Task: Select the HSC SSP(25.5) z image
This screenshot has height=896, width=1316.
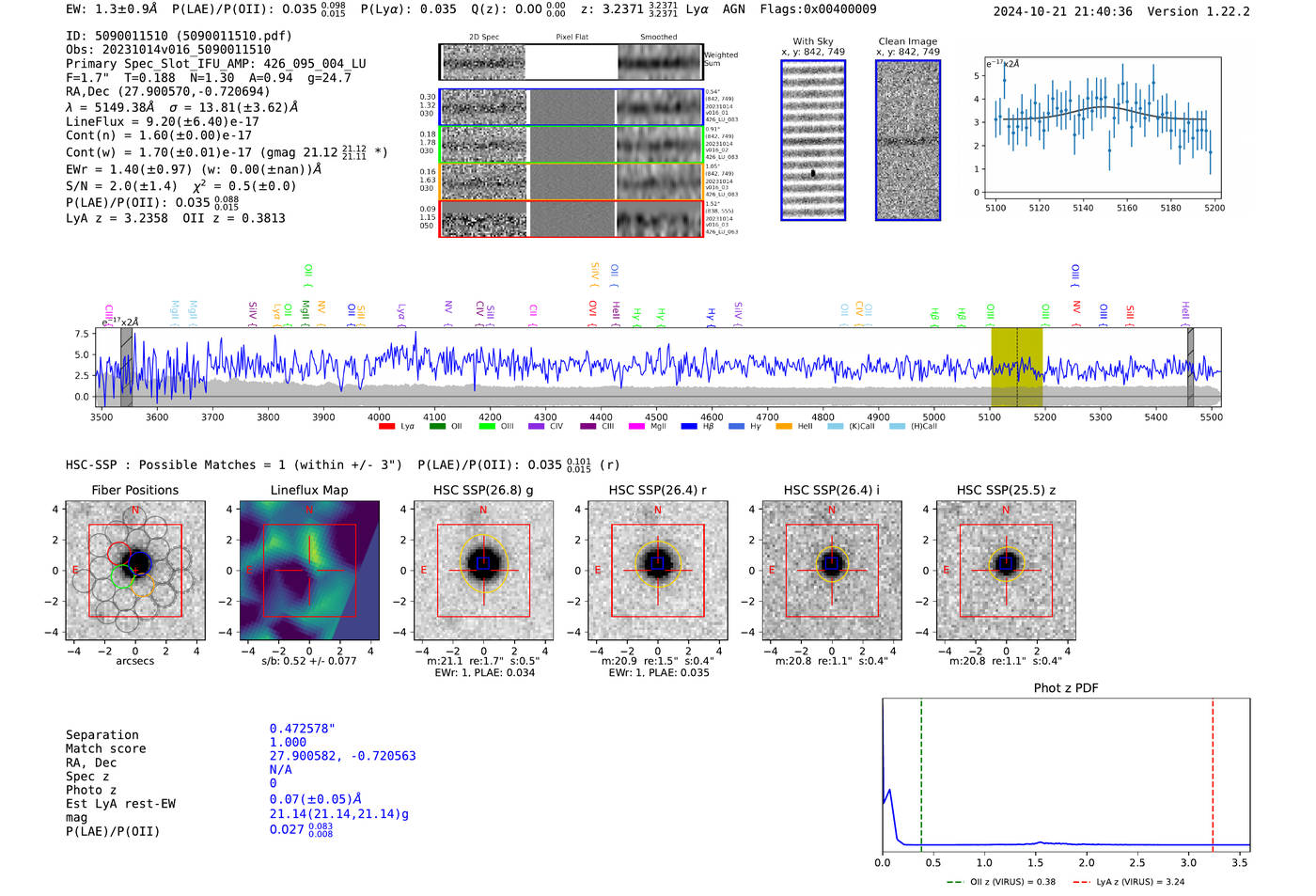Action: [1006, 571]
